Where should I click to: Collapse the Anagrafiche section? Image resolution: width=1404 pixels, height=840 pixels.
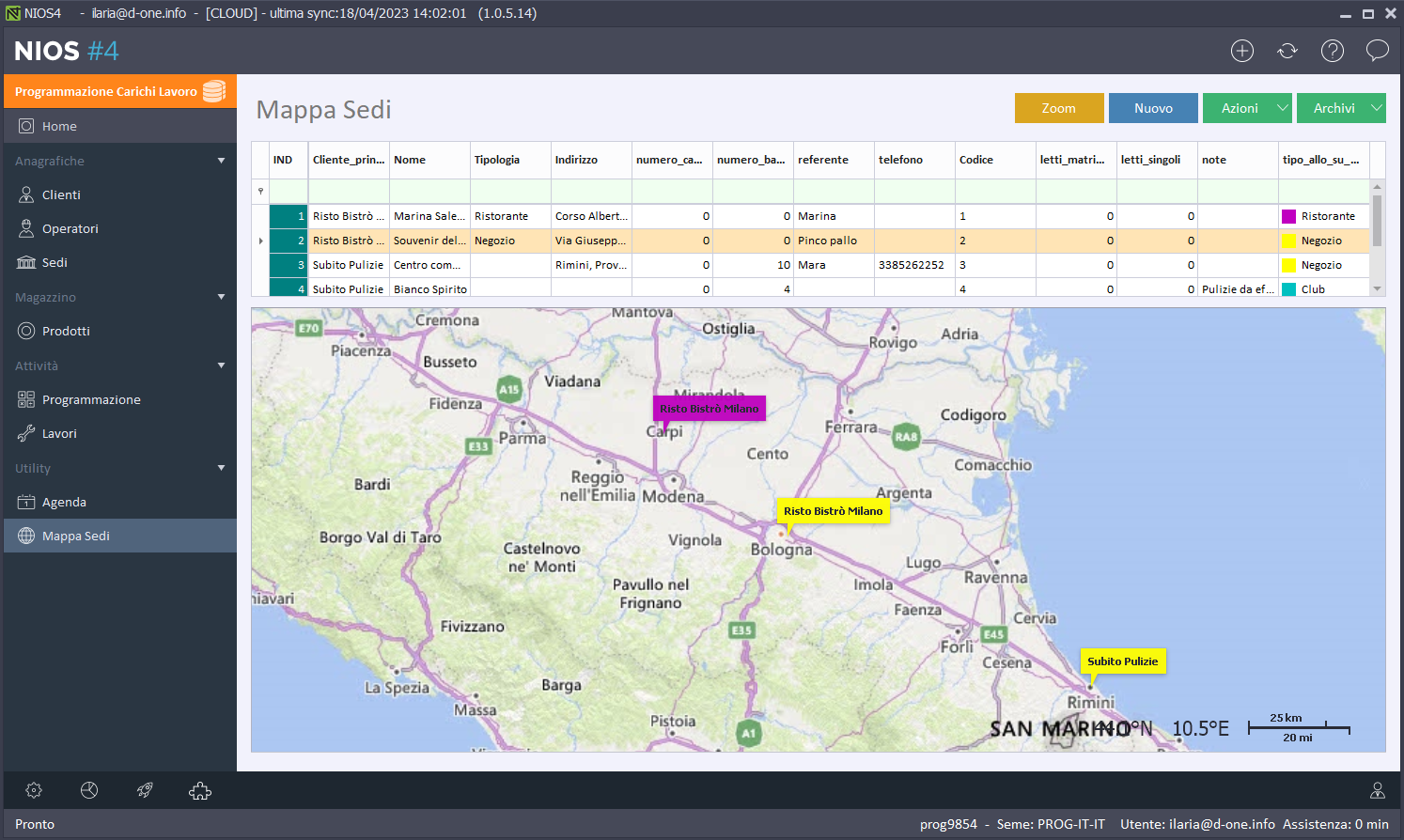point(221,161)
